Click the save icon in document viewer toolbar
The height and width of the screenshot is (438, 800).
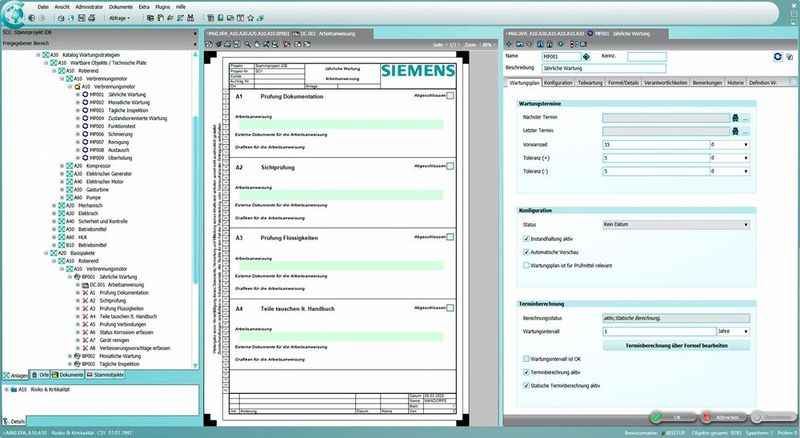(237, 44)
